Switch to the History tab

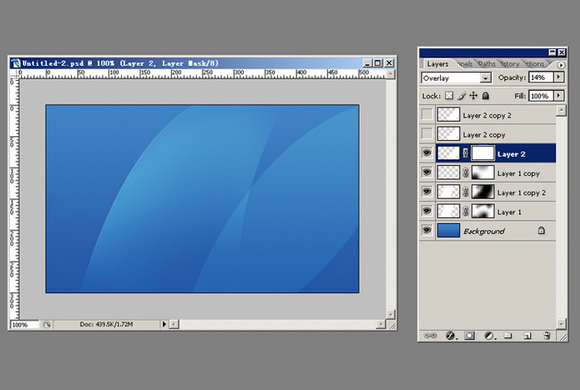tap(510, 64)
